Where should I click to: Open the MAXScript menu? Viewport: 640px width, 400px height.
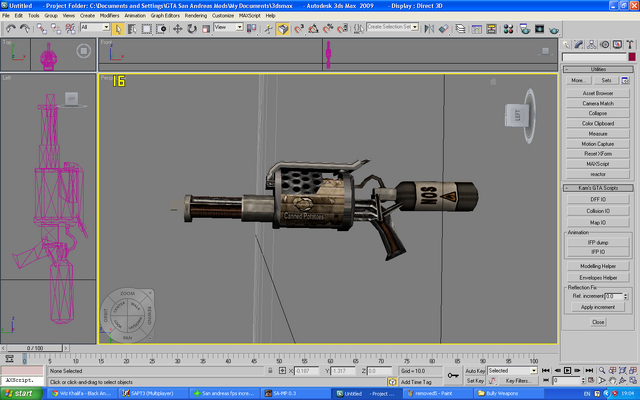(249, 16)
